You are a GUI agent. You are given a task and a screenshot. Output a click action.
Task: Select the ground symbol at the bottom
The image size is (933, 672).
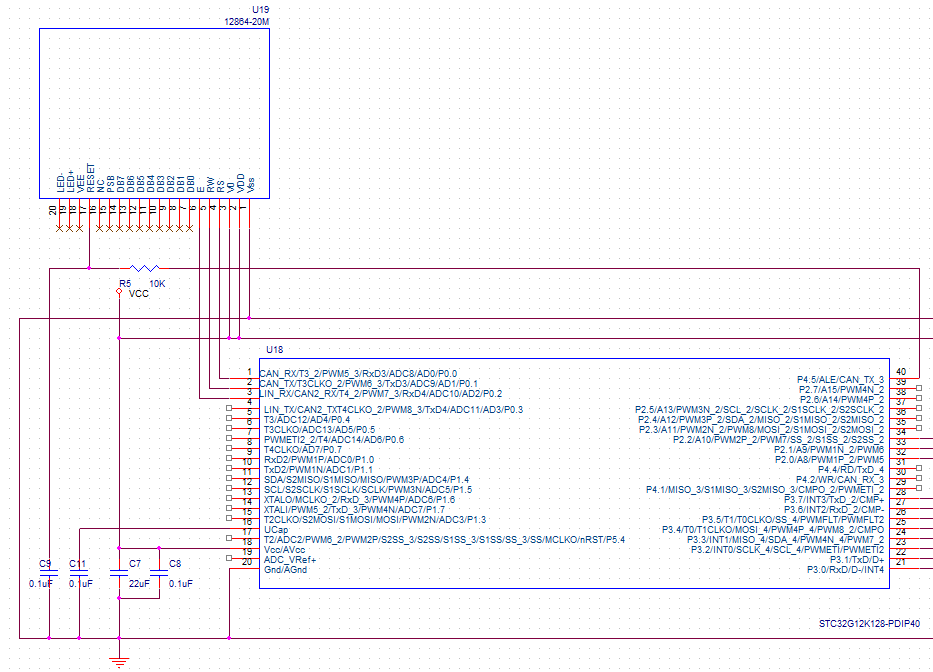[x=120, y=662]
